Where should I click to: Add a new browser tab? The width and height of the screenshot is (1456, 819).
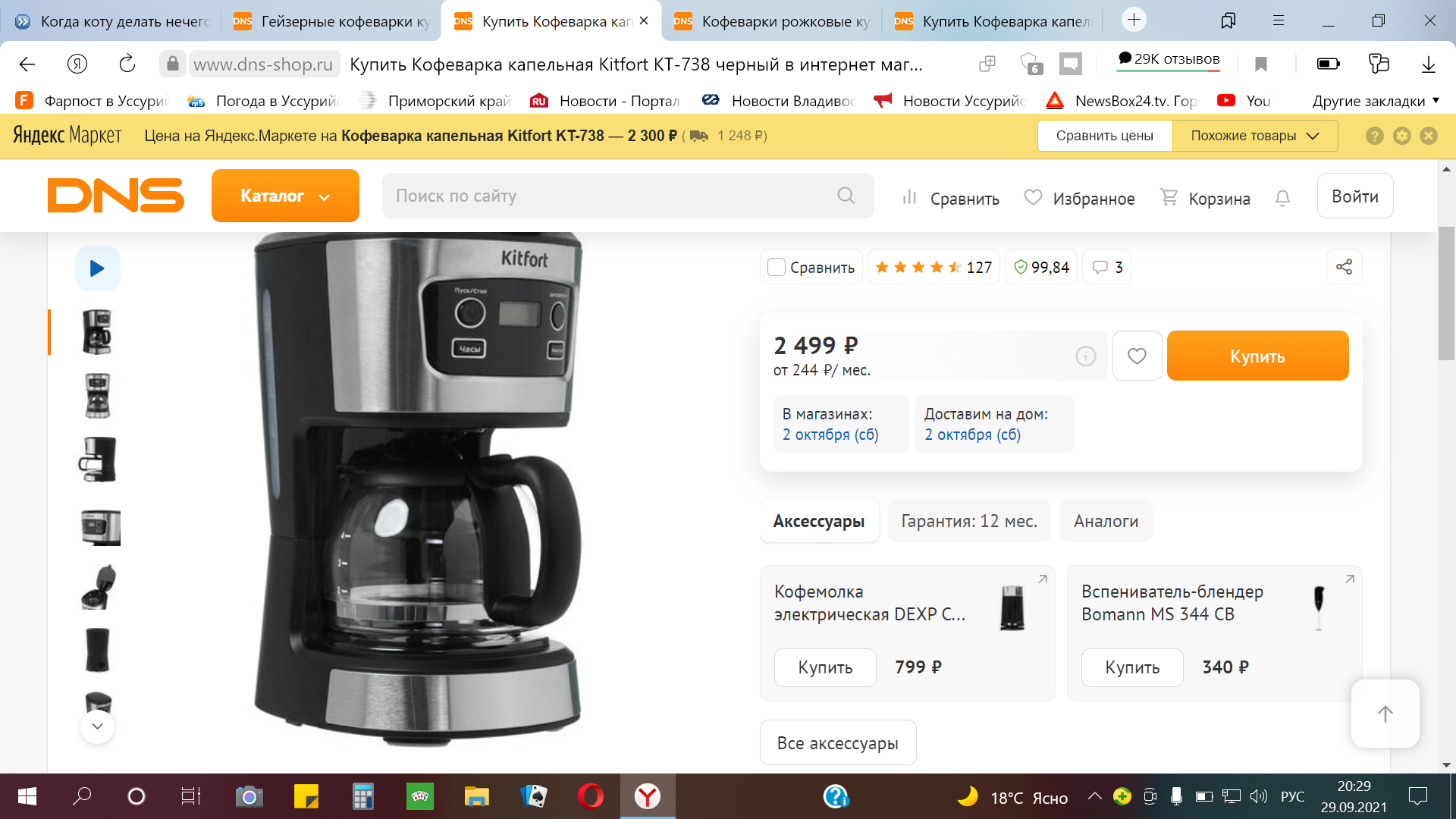[x=1134, y=20]
